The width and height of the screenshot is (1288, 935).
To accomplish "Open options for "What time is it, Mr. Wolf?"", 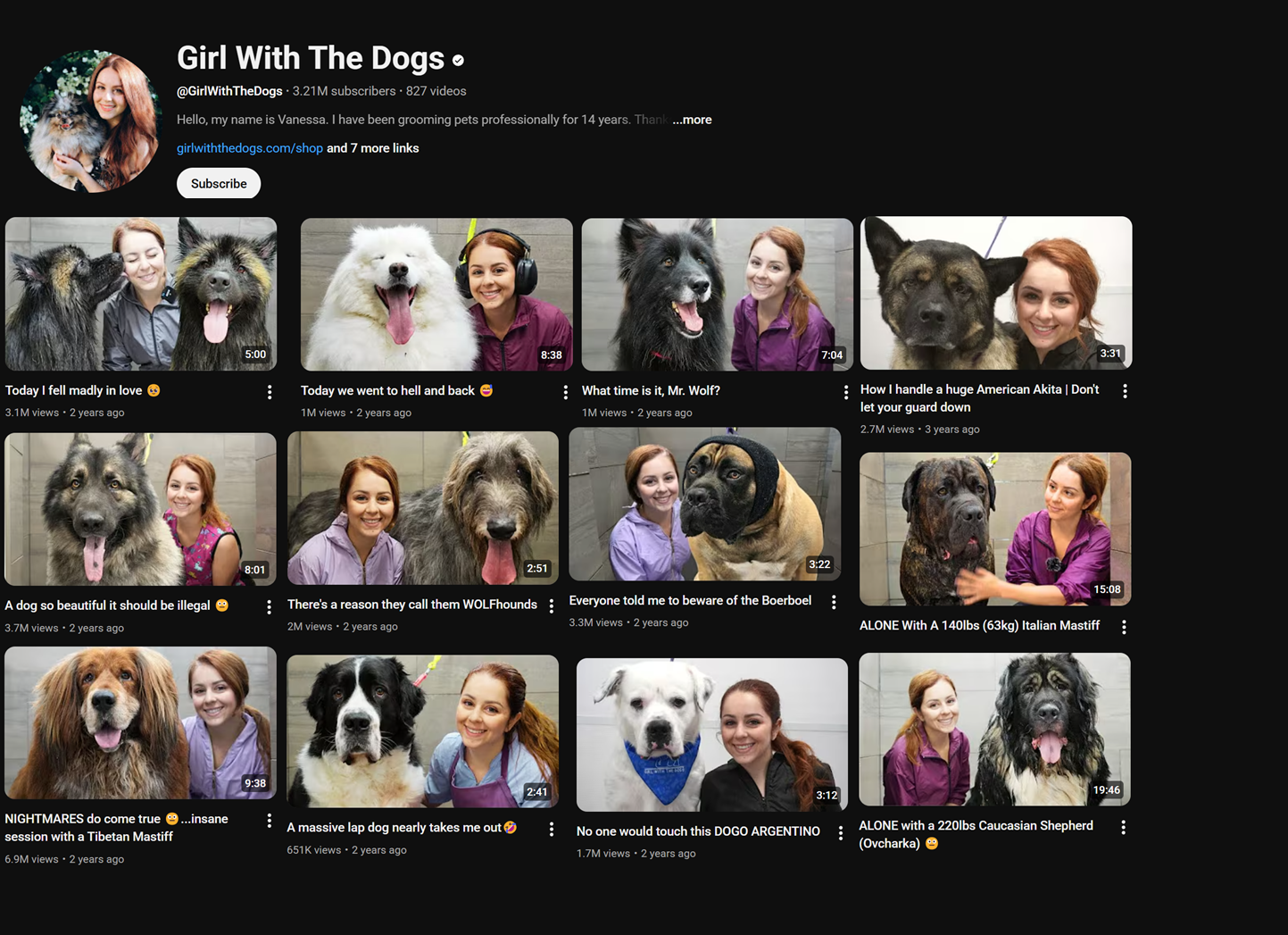I will (x=846, y=392).
